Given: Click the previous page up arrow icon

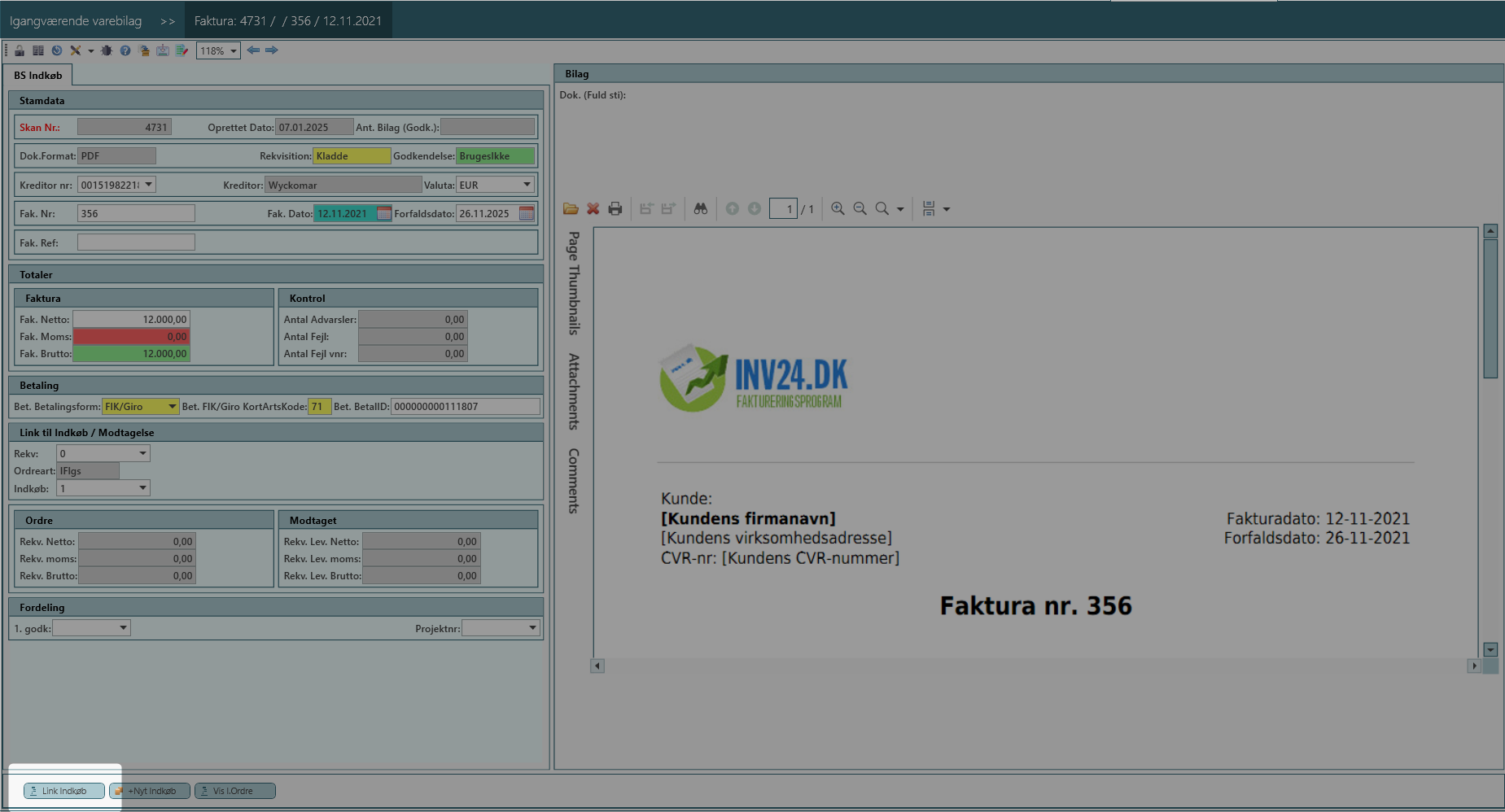Looking at the screenshot, I should click(733, 209).
